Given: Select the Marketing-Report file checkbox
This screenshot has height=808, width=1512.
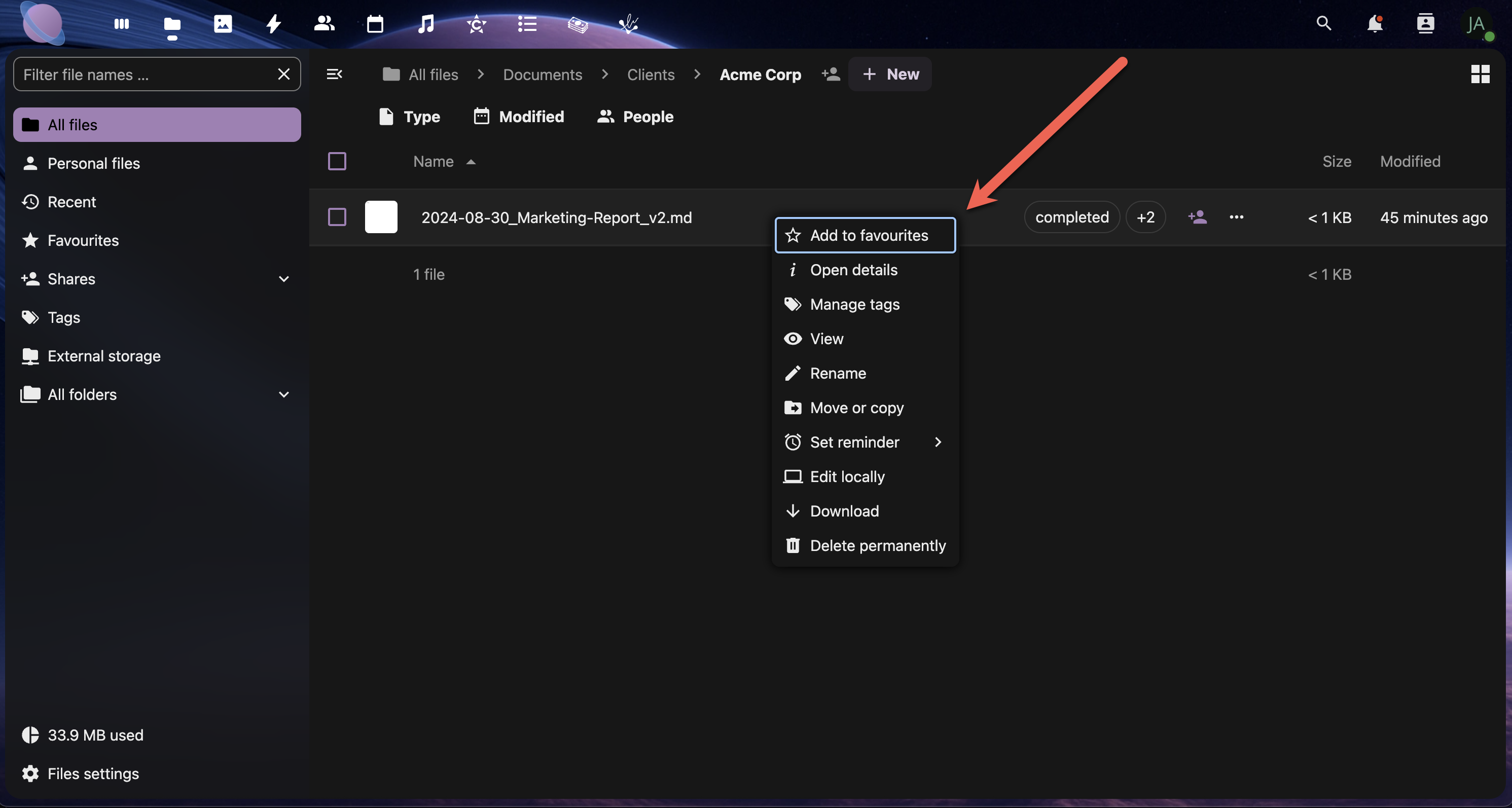Looking at the screenshot, I should click(337, 217).
